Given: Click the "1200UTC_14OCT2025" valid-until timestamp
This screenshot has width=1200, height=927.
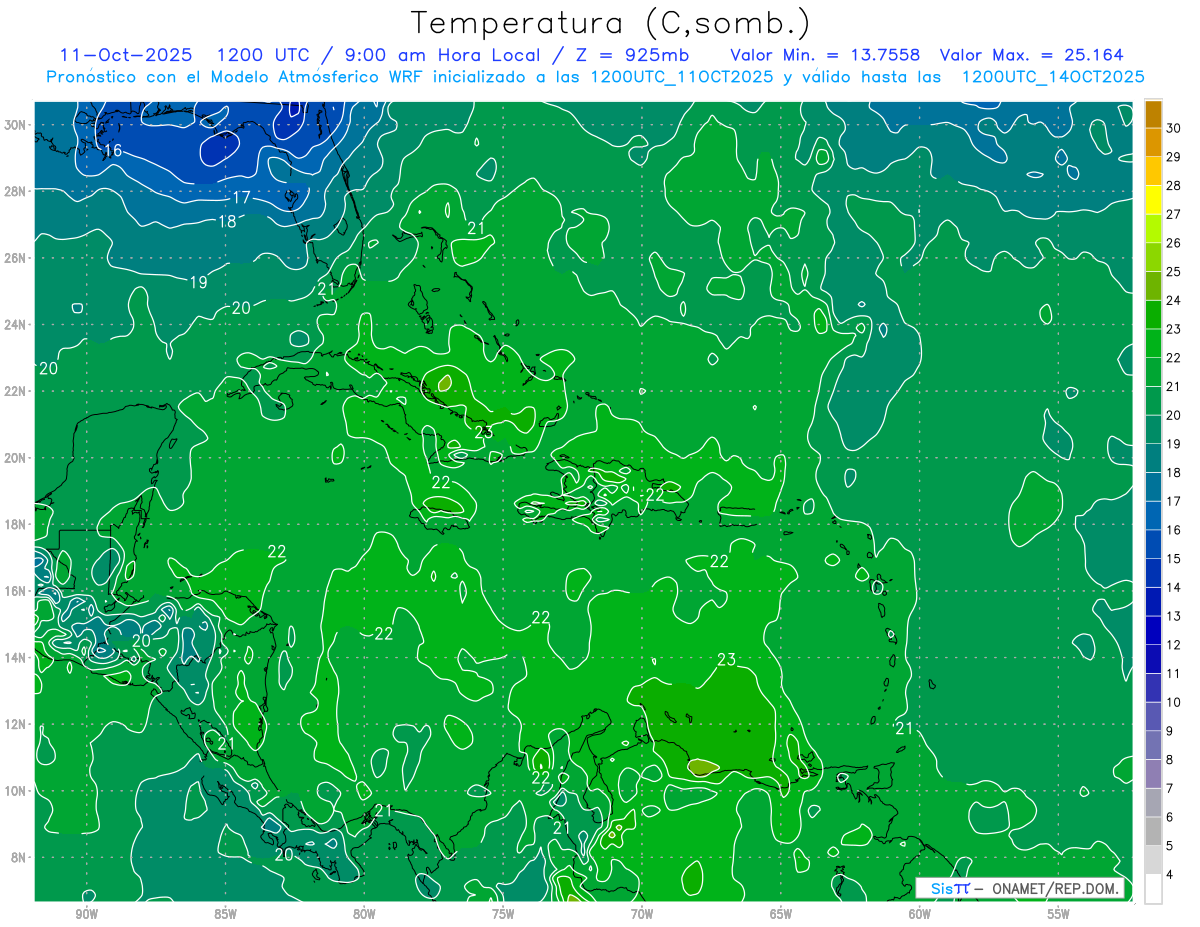Looking at the screenshot, I should (x=1053, y=77).
